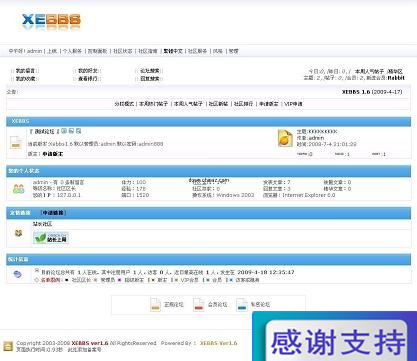Open 查看排行 in the quick links

[x=88, y=79]
